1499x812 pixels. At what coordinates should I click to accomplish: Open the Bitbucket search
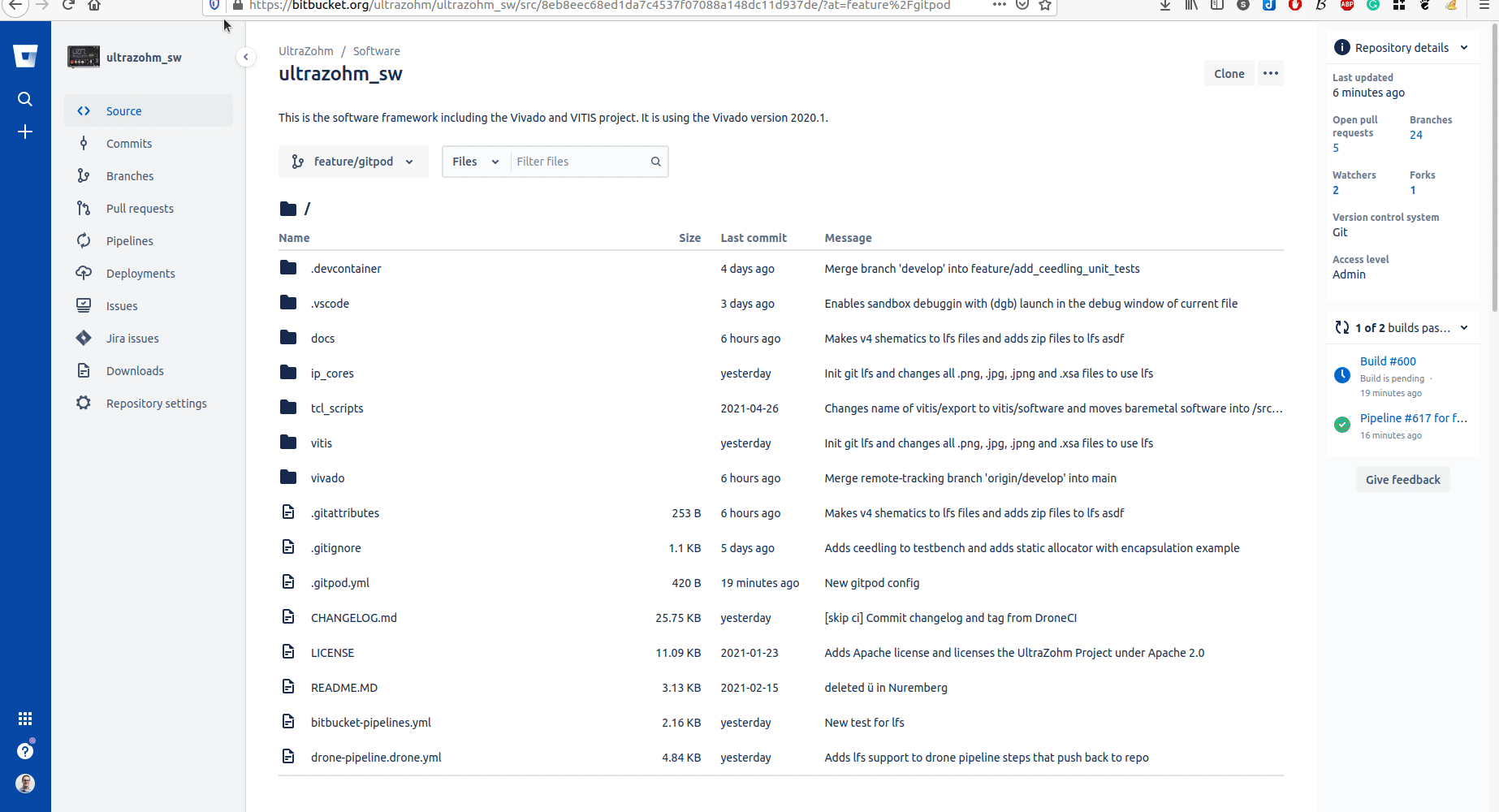(25, 98)
